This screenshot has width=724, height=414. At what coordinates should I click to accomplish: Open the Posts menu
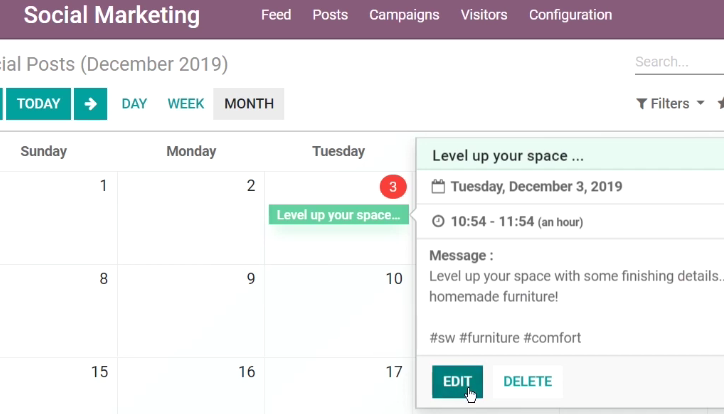coord(330,15)
